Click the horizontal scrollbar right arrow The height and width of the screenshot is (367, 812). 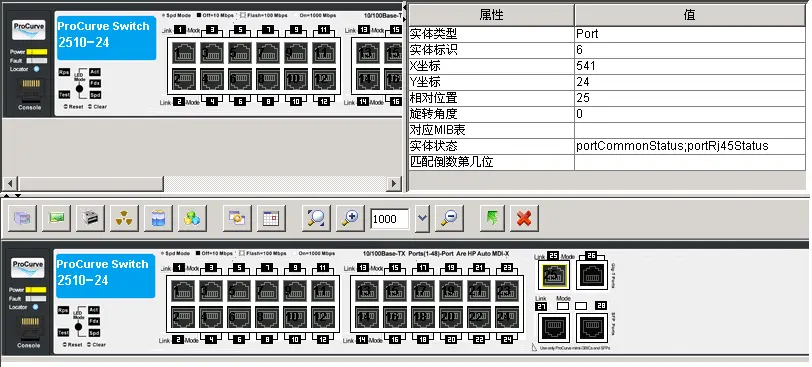pos(395,183)
